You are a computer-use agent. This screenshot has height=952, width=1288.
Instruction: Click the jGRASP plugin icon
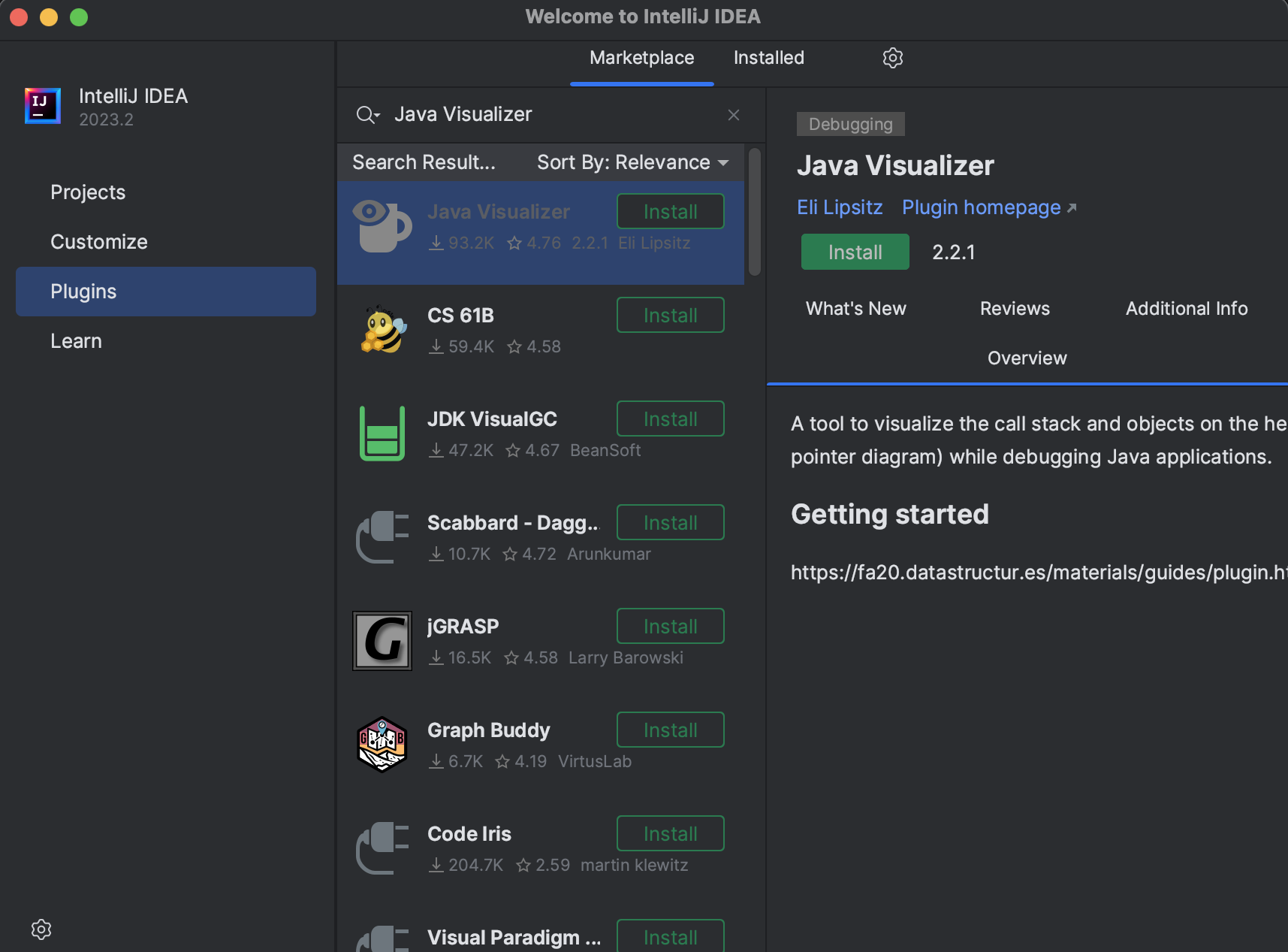click(x=382, y=641)
